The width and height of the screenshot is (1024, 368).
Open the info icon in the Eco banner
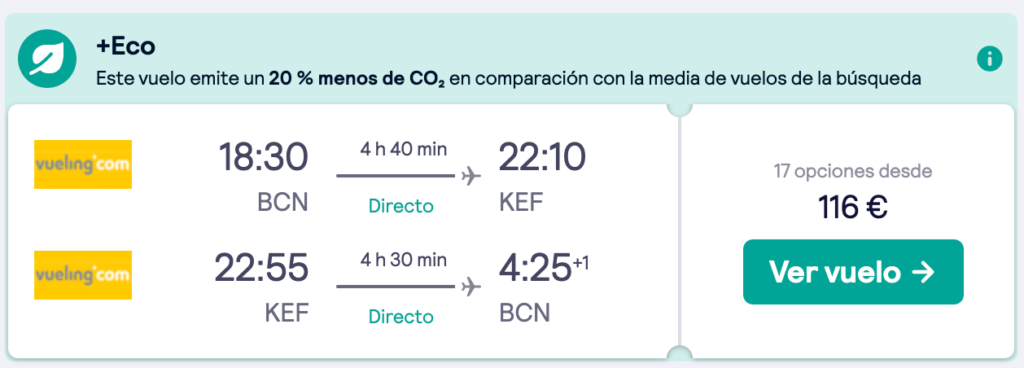coord(989,59)
